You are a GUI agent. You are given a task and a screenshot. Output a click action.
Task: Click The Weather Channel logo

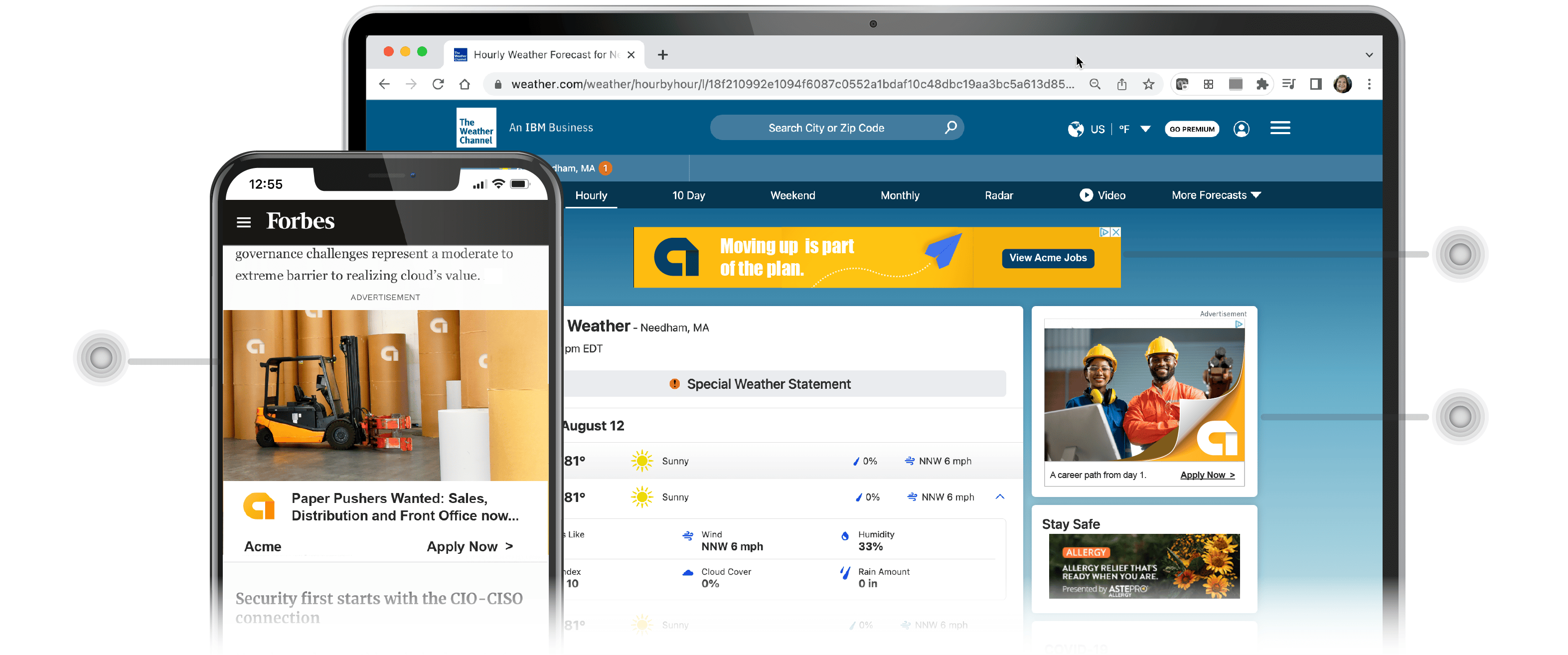pyautogui.click(x=476, y=127)
